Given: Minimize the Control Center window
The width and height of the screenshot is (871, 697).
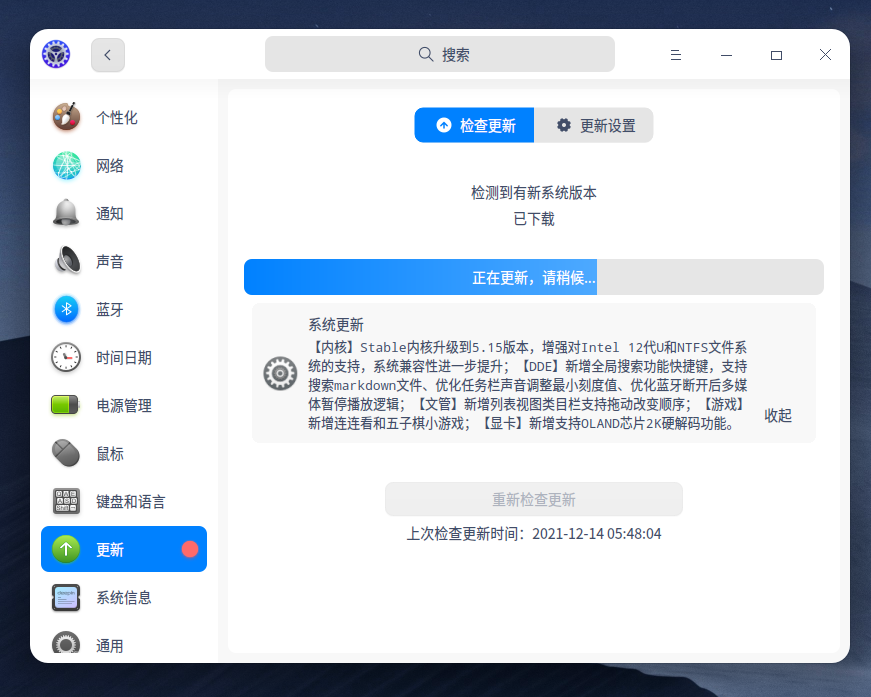Looking at the screenshot, I should pos(726,54).
